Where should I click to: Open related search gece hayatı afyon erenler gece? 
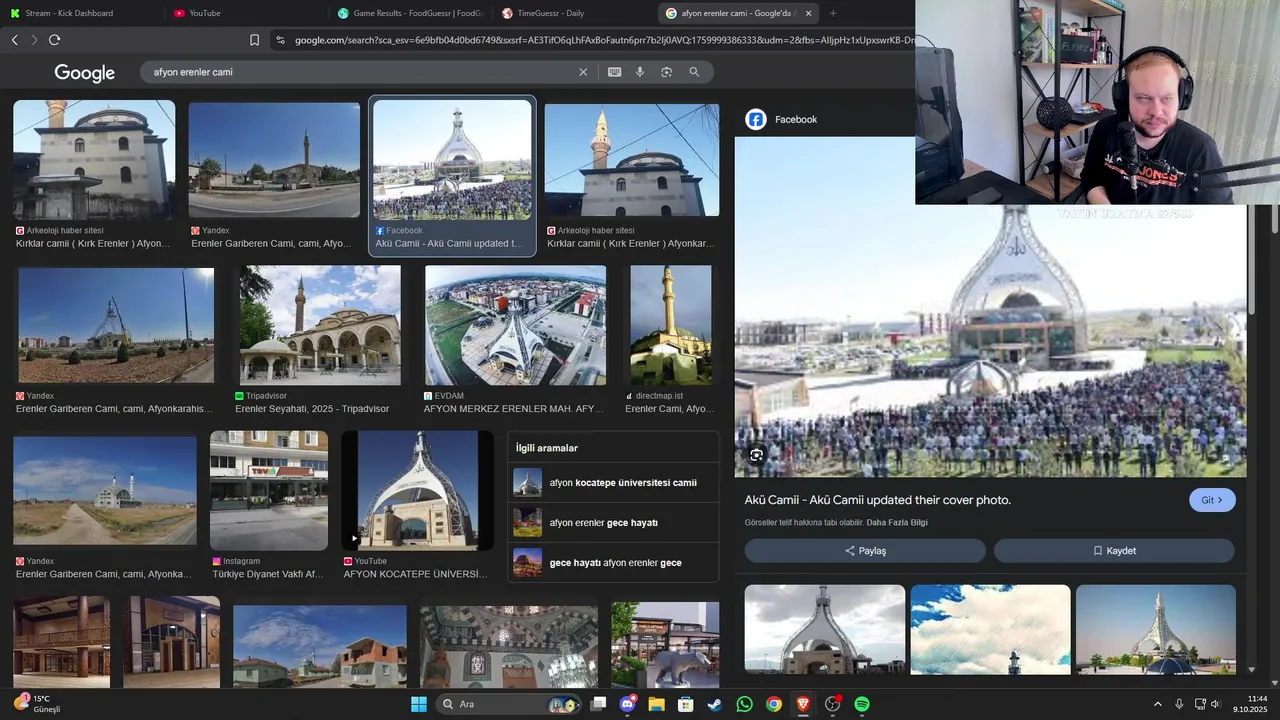point(613,563)
